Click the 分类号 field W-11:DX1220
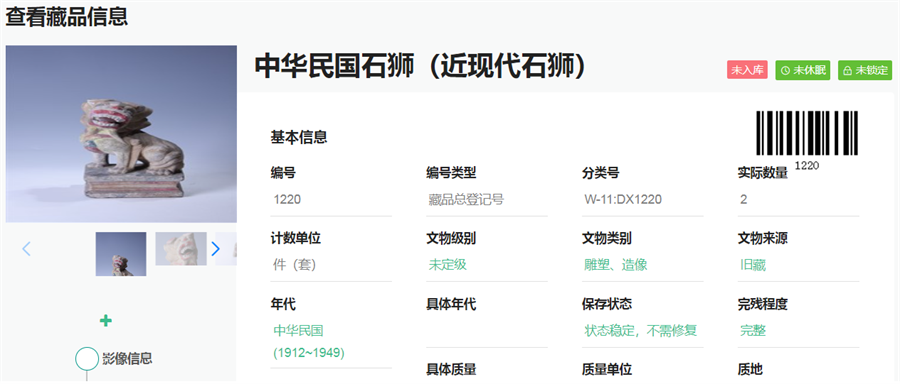 (x=642, y=200)
